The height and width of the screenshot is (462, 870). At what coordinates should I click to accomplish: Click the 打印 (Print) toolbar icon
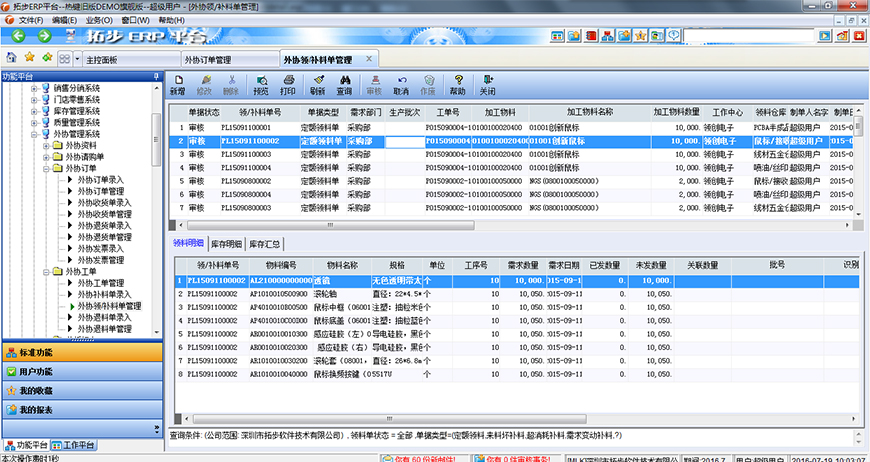[x=288, y=85]
